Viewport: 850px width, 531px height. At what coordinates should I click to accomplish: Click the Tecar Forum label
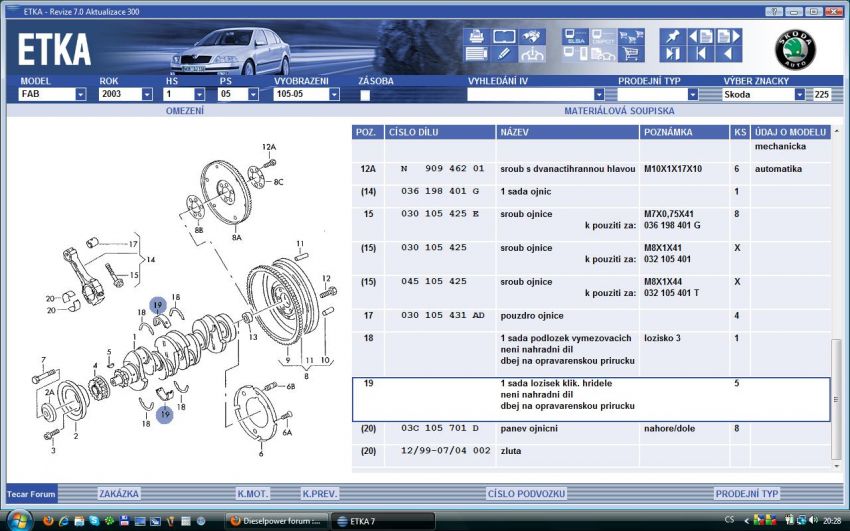click(31, 494)
